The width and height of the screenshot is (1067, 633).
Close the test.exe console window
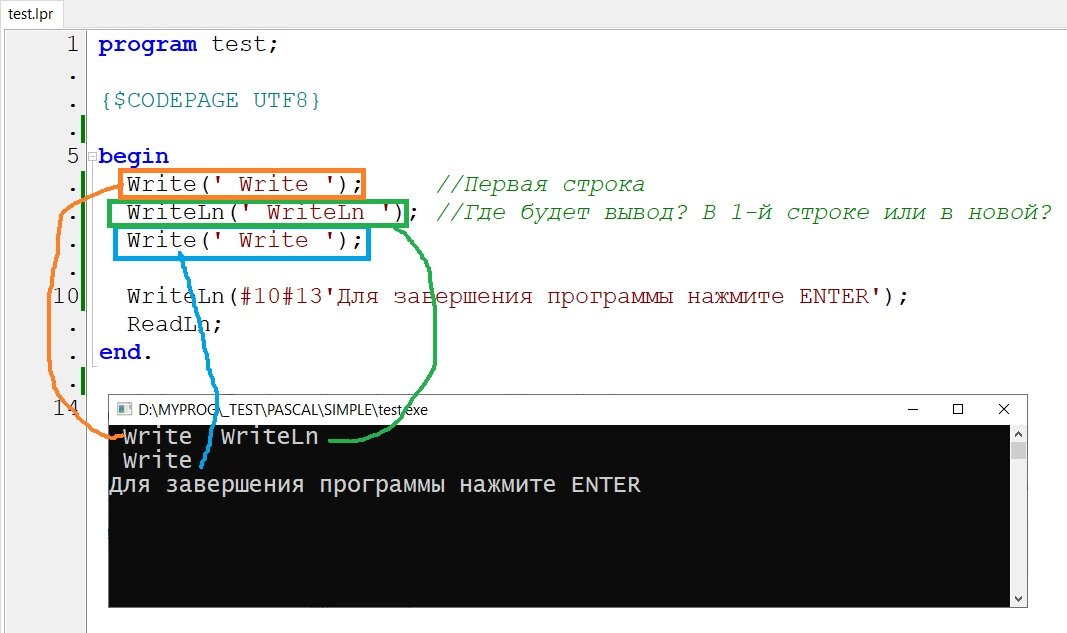[x=1003, y=409]
